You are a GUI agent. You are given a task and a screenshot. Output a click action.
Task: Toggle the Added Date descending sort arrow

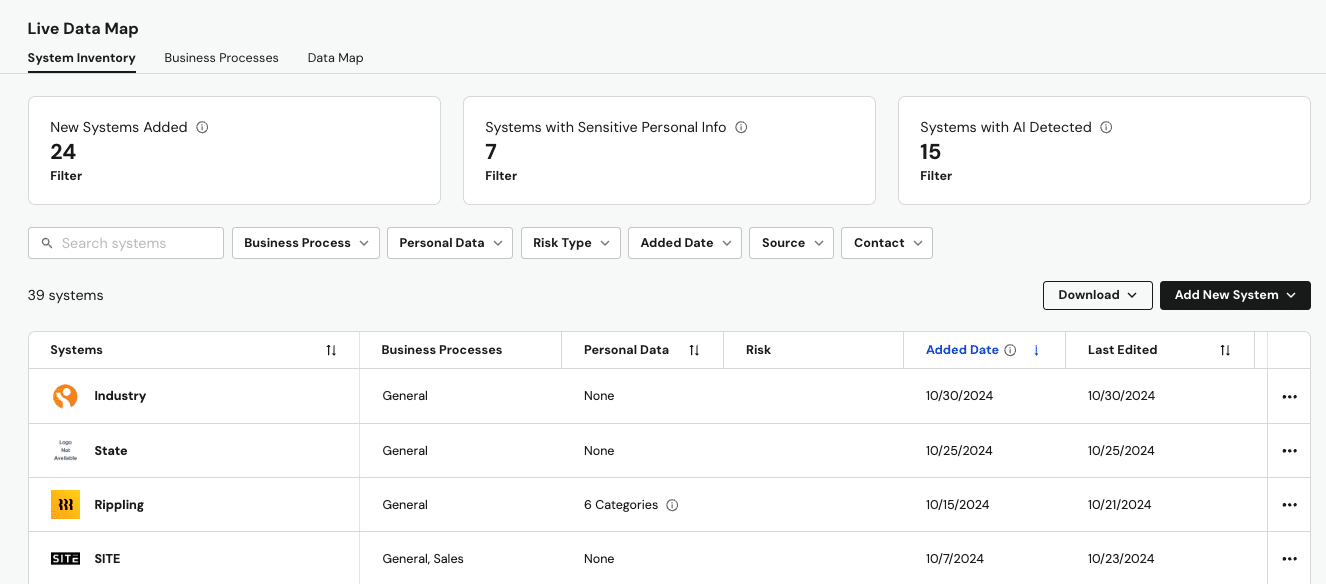(x=1036, y=350)
